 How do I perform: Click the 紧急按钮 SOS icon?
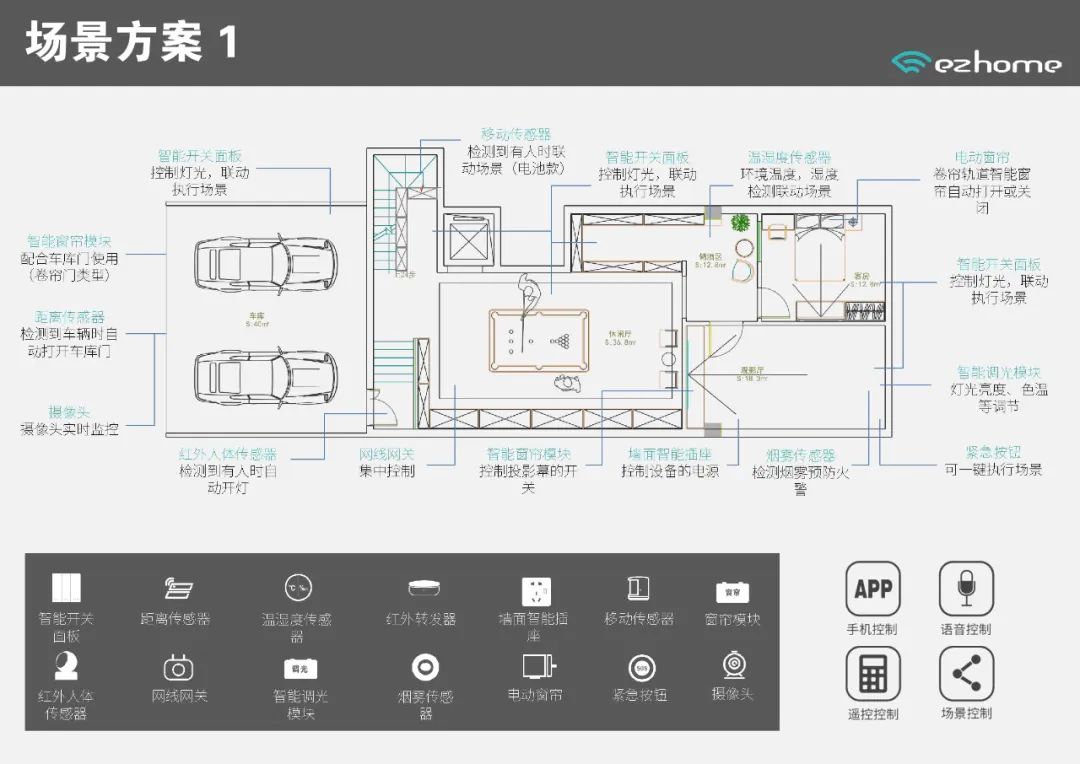(x=641, y=668)
